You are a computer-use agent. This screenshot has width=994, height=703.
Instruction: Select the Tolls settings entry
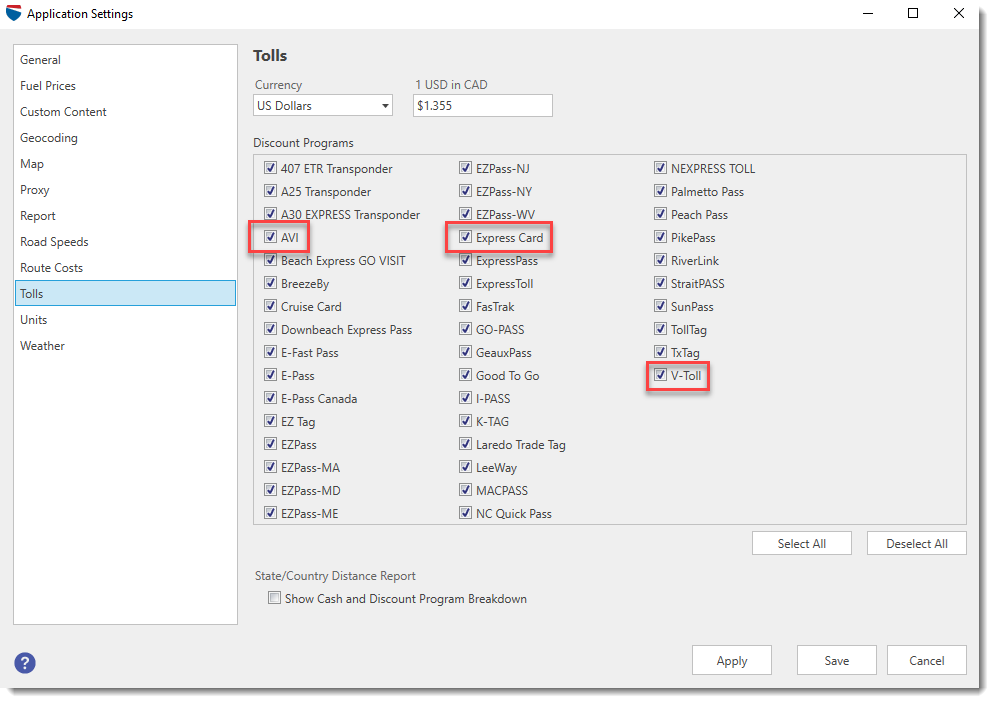[126, 293]
